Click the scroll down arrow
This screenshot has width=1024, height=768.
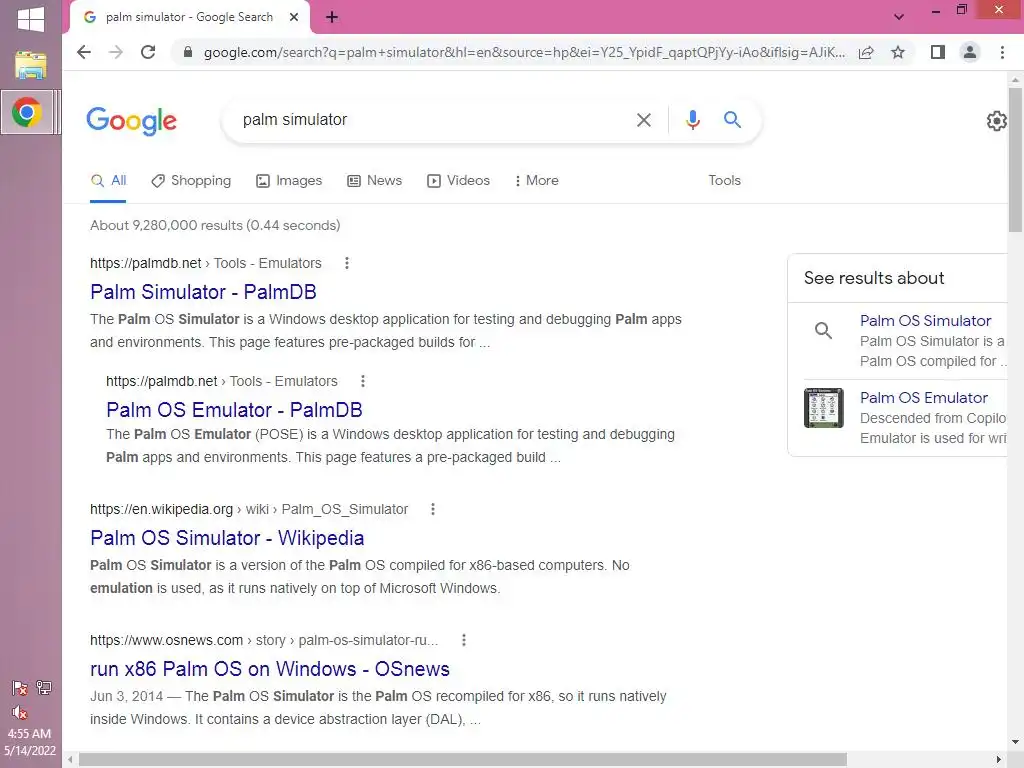coord(1015,742)
